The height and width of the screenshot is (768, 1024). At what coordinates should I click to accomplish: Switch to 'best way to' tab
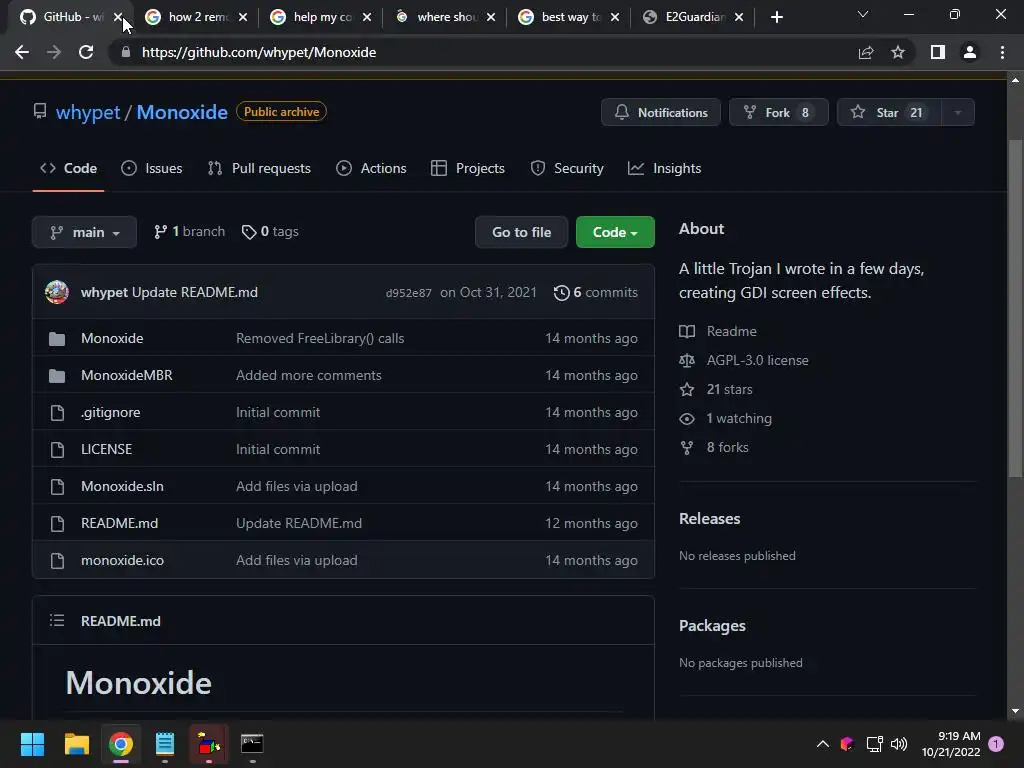(x=569, y=17)
